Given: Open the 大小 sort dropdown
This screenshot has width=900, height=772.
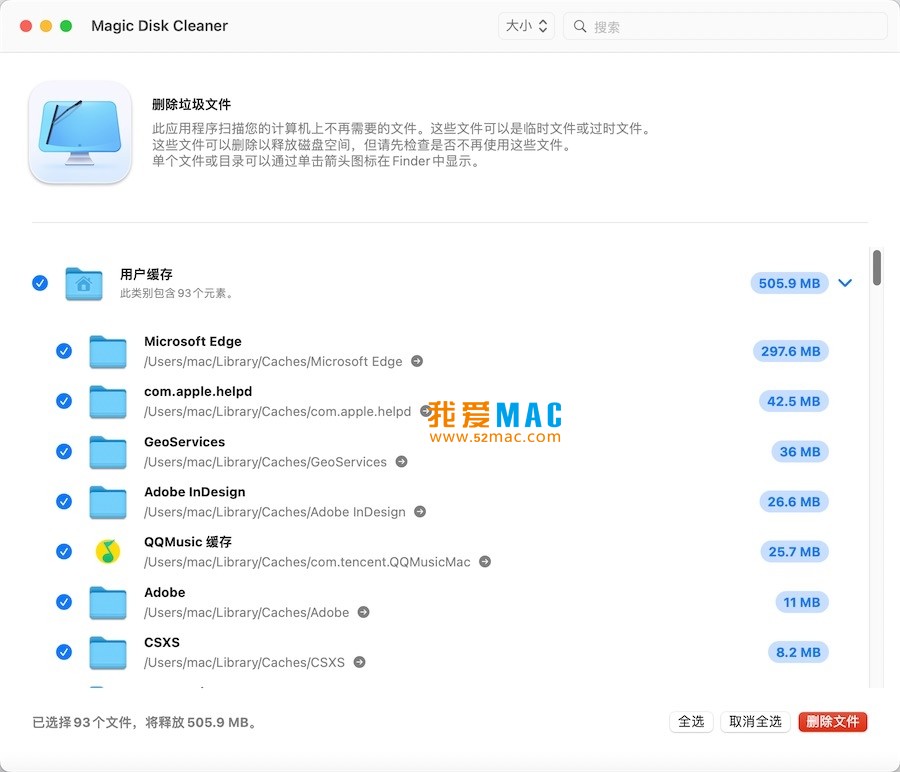Looking at the screenshot, I should (526, 26).
